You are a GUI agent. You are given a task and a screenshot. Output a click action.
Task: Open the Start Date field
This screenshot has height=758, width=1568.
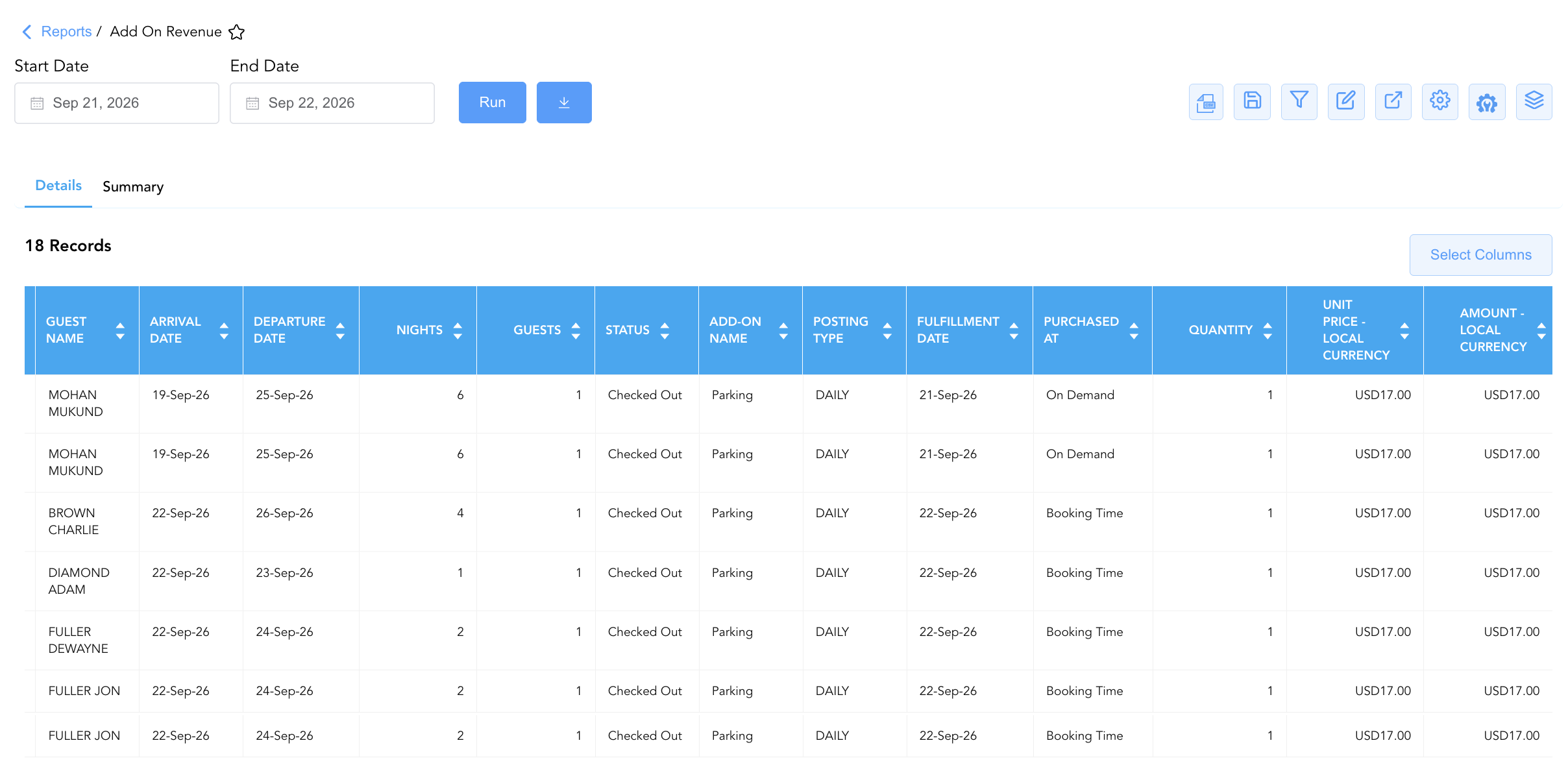[117, 103]
